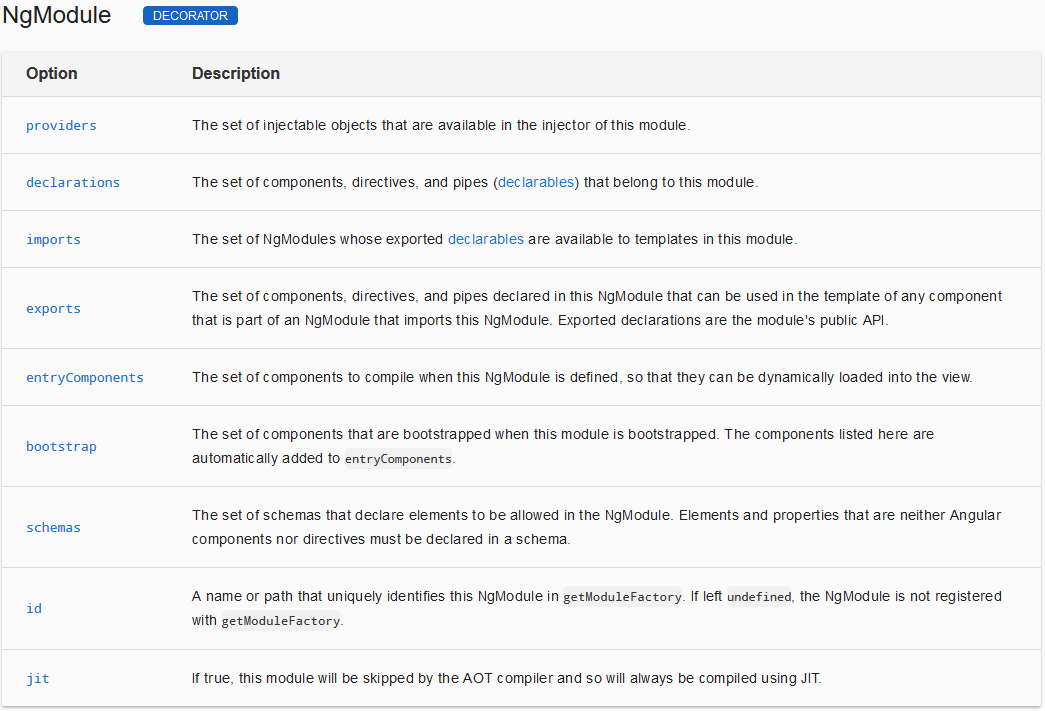Open the schemas option link
Screen dimensions: 1045x711
point(53,527)
